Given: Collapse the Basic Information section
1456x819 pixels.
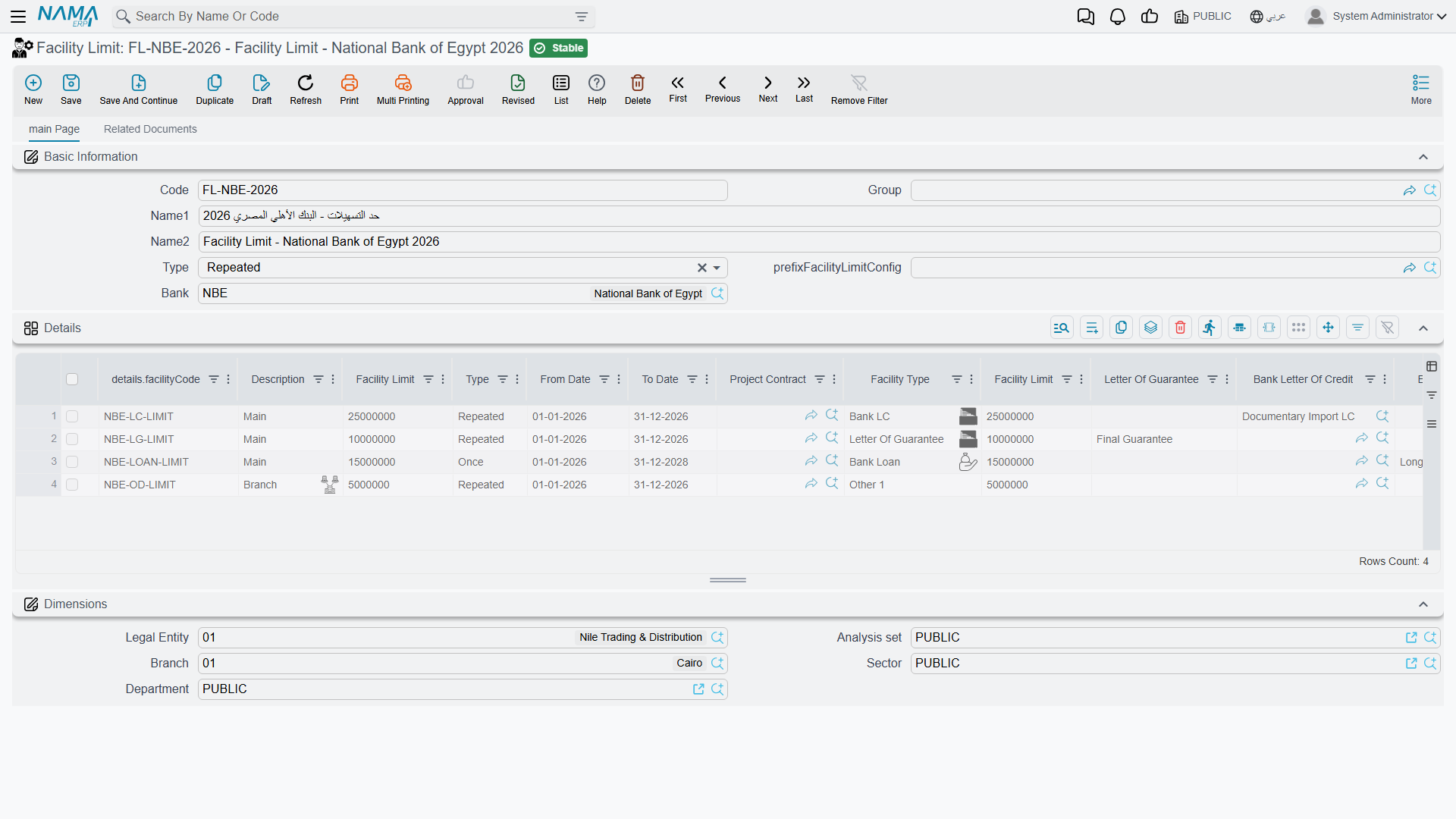Looking at the screenshot, I should pos(1423,157).
